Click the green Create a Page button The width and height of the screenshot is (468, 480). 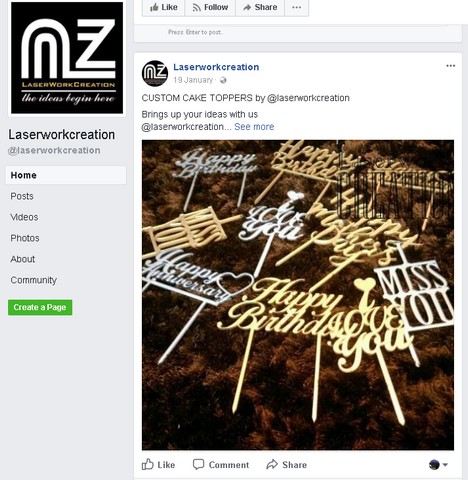[x=40, y=307]
